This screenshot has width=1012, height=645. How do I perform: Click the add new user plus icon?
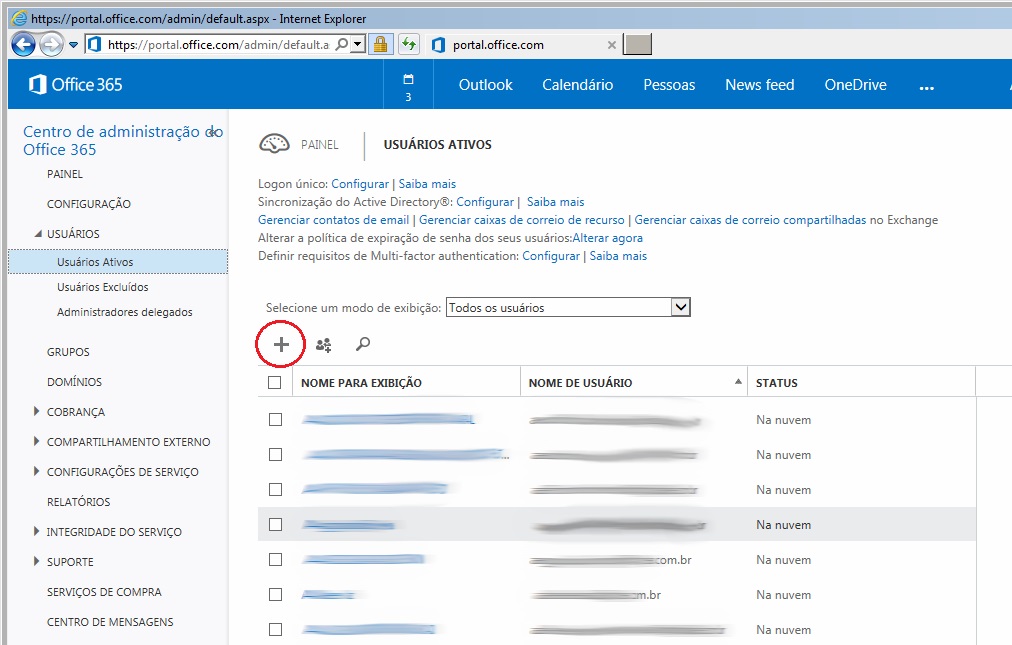coord(281,344)
